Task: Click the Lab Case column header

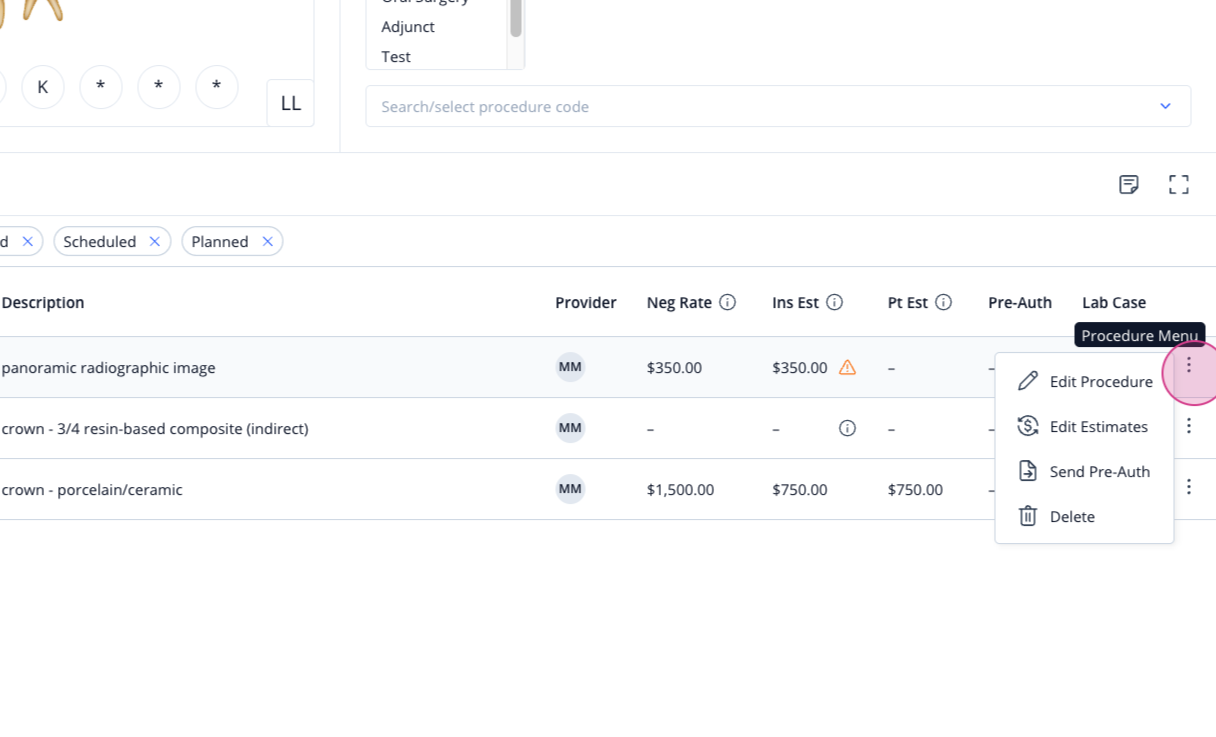Action: pos(1114,302)
